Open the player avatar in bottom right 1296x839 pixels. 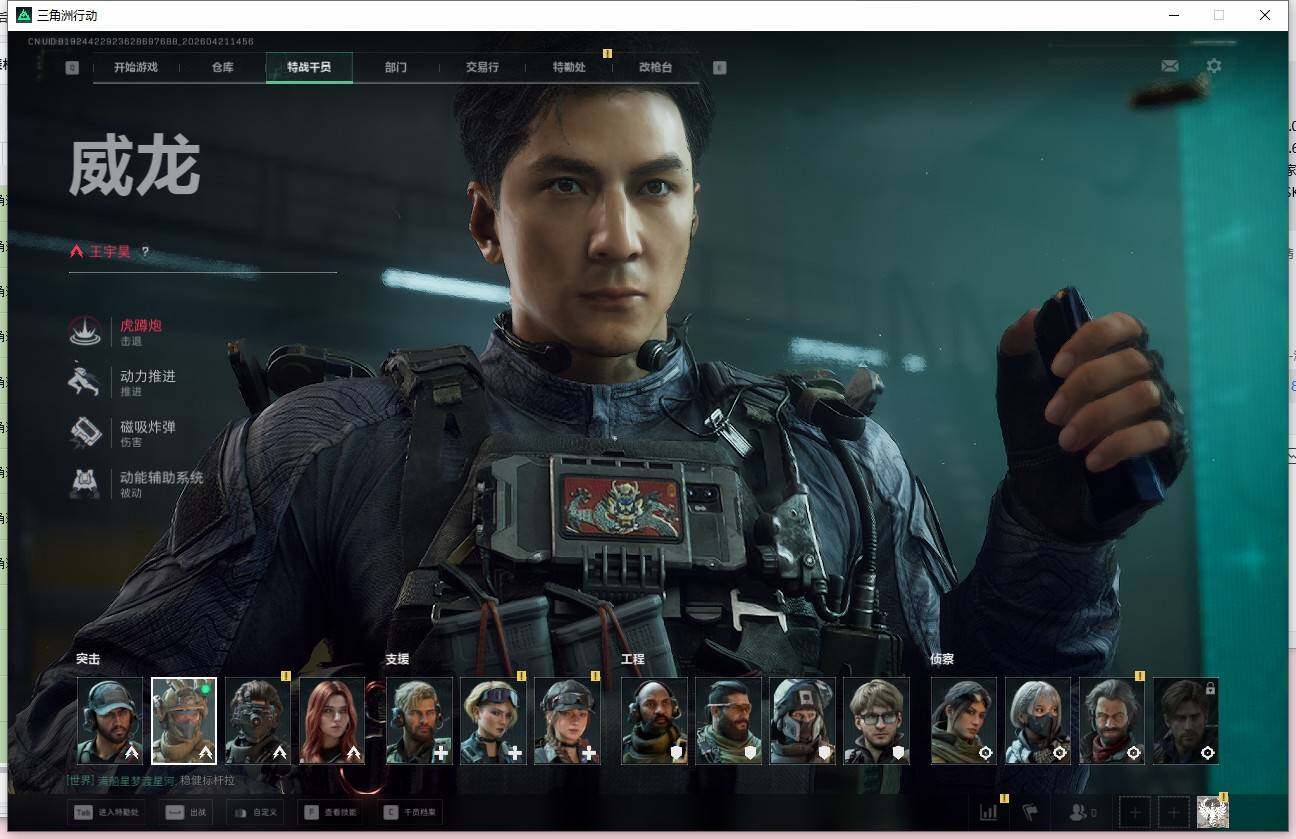point(1212,812)
